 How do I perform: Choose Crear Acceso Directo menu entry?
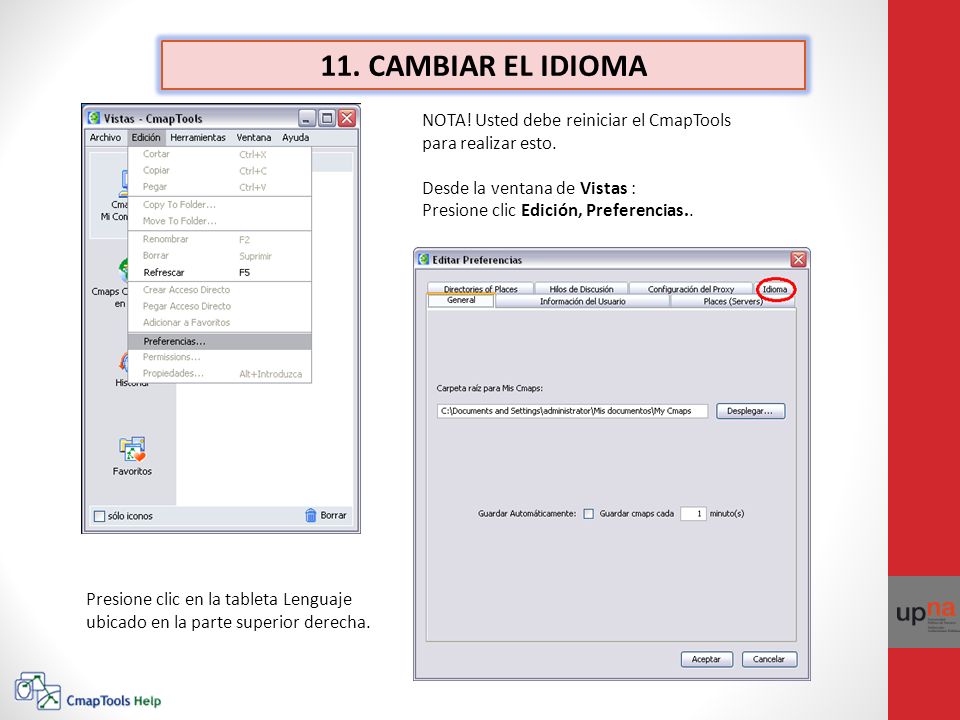[220, 290]
